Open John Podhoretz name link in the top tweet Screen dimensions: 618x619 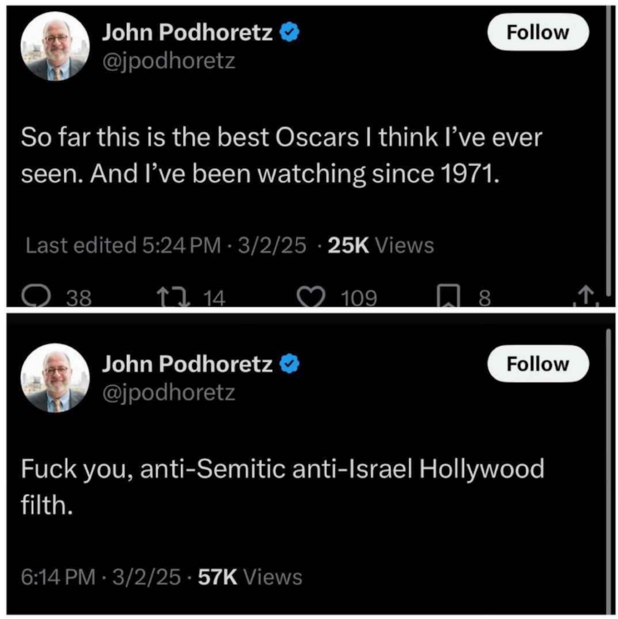pyautogui.click(x=186, y=33)
